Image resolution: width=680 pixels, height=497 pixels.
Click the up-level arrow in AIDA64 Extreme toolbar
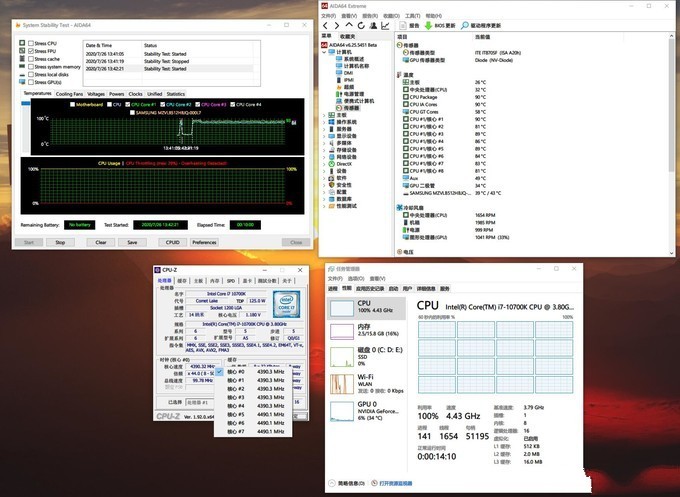(x=349, y=26)
